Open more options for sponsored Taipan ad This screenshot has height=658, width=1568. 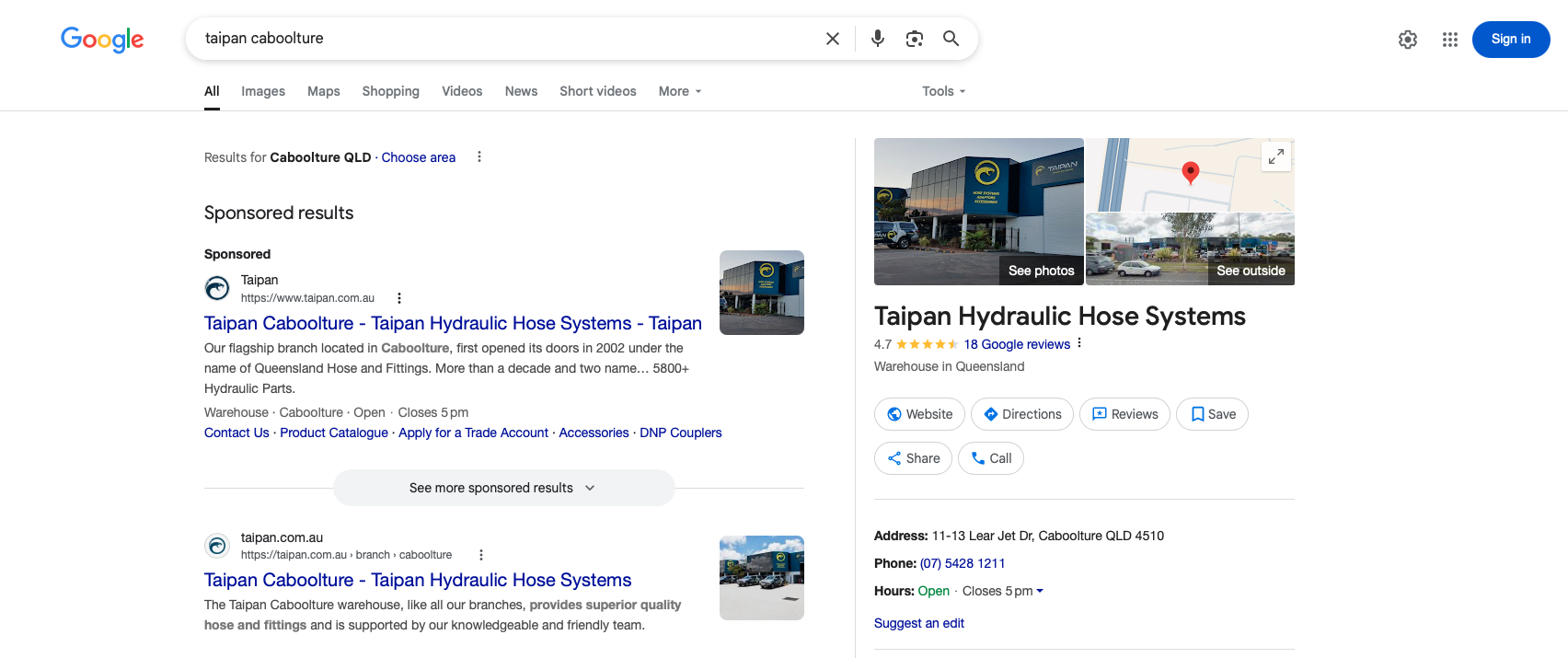(399, 298)
